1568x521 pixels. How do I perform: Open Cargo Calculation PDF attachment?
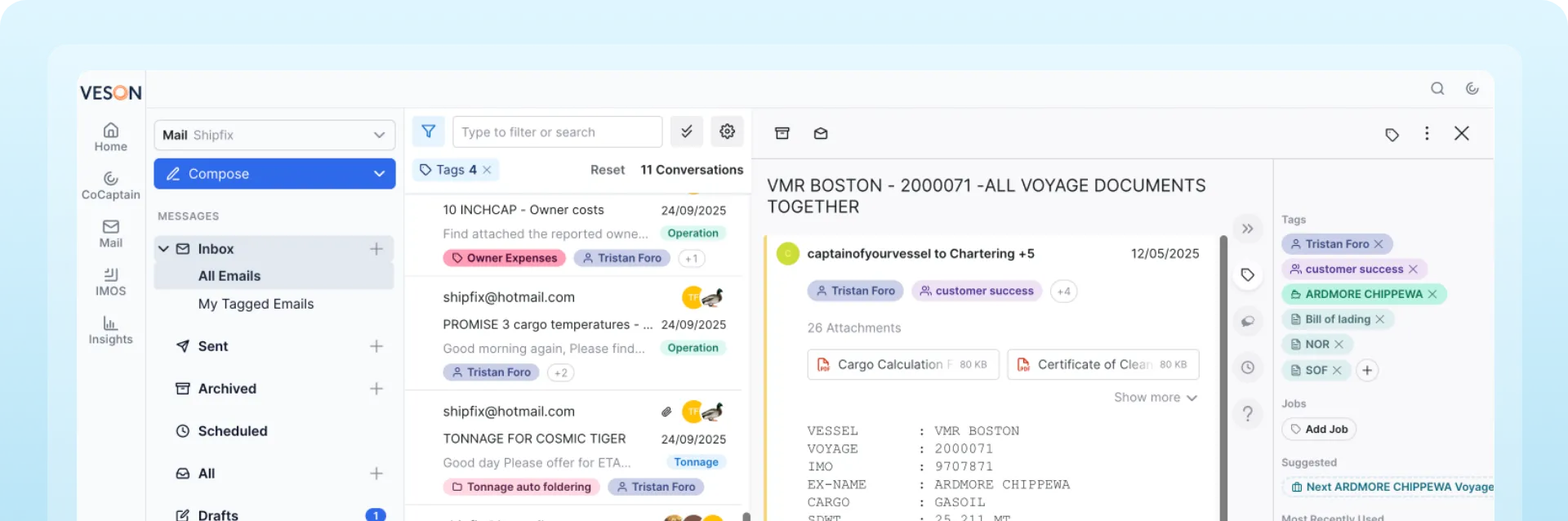(x=902, y=364)
